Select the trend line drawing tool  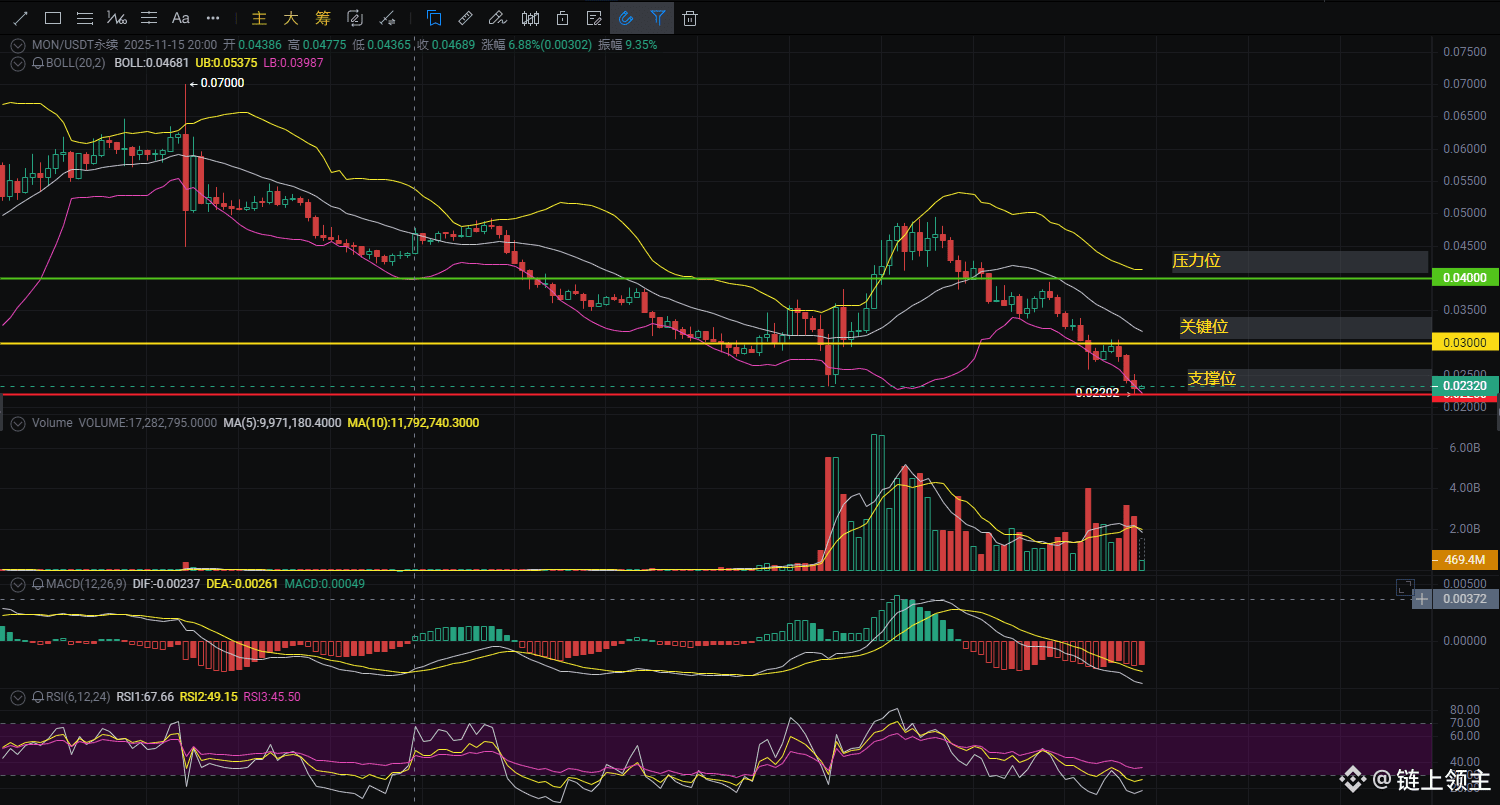pyautogui.click(x=20, y=18)
